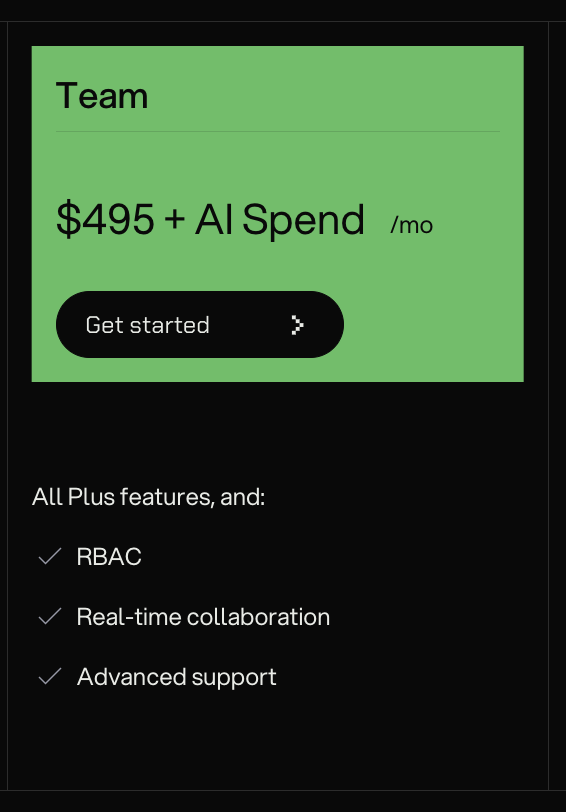Viewport: 566px width, 812px height.
Task: Click the arrow chevron inside Get started
Action: 297,325
